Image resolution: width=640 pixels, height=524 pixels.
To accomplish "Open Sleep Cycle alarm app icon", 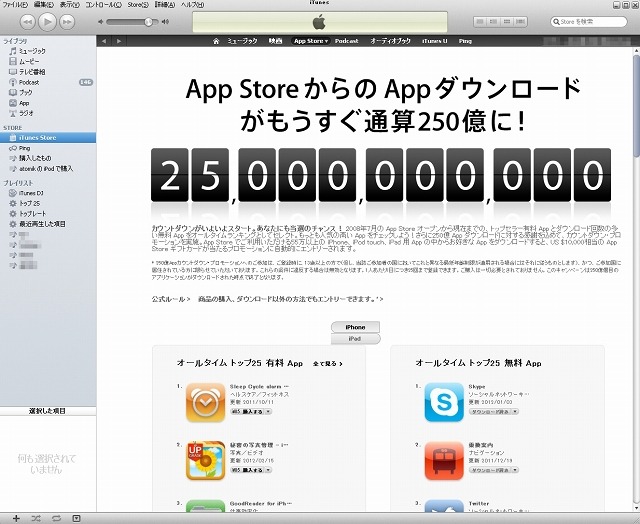I will click(x=205, y=402).
